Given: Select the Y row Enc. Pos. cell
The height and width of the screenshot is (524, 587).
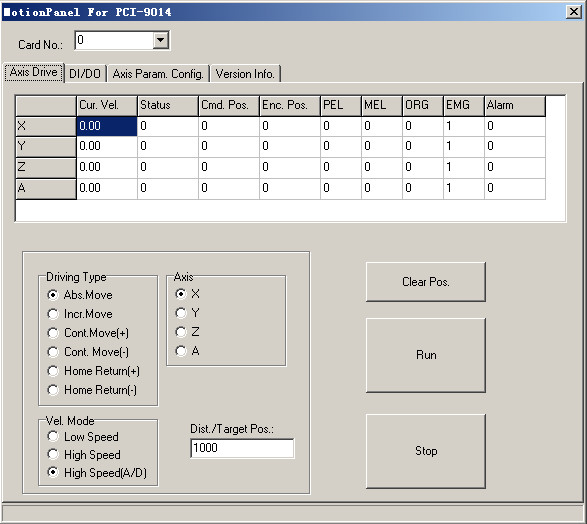Looking at the screenshot, I should click(290, 147).
